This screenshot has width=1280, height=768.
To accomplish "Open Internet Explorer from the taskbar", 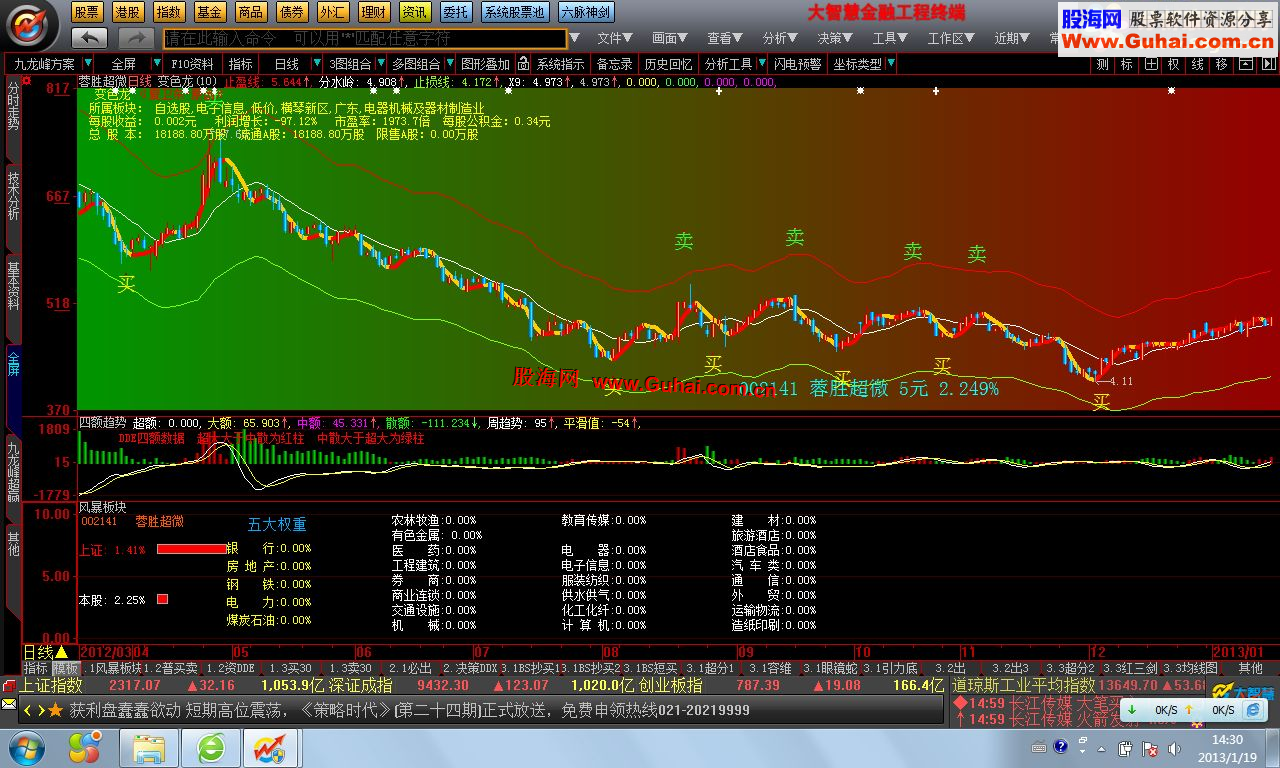I will coord(212,747).
